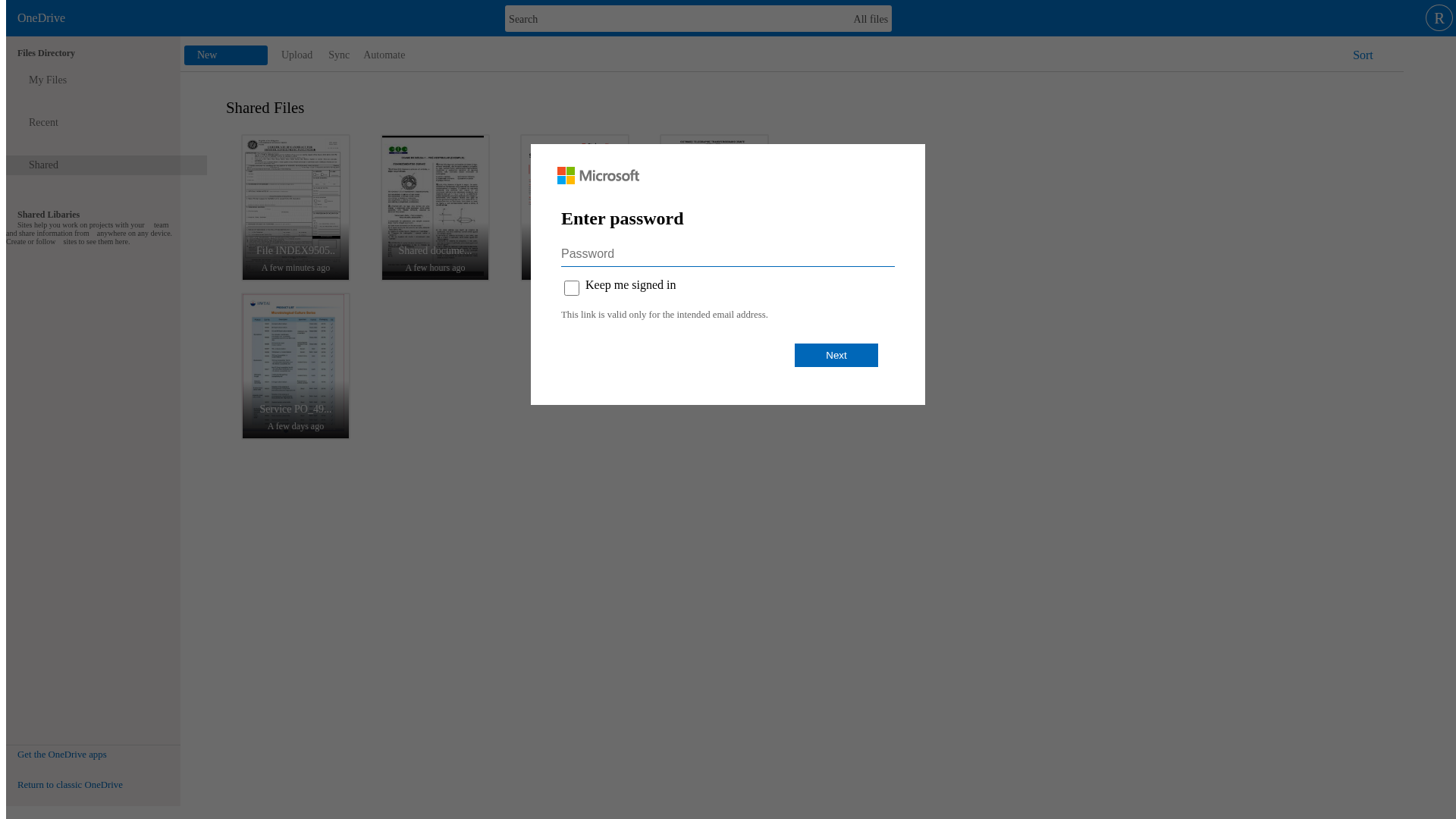The height and width of the screenshot is (819, 1456).
Task: Select Shared in the sidebar
Action: coord(106,165)
